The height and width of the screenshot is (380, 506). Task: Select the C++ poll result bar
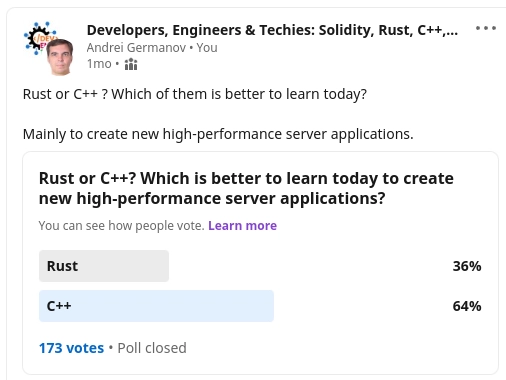pos(156,306)
